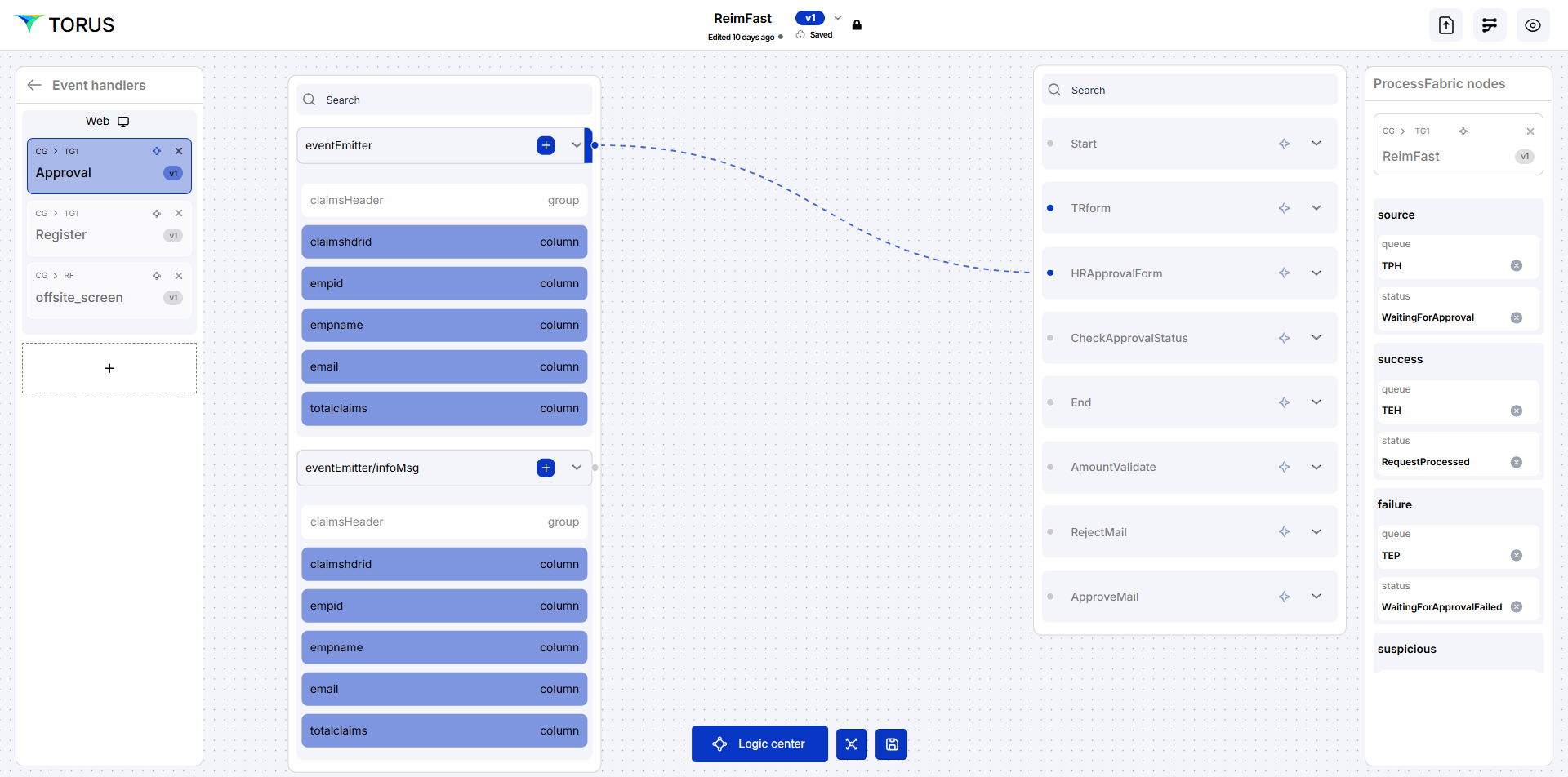Toggle the empname column under eventEmitter
1568x777 pixels.
[x=444, y=325]
